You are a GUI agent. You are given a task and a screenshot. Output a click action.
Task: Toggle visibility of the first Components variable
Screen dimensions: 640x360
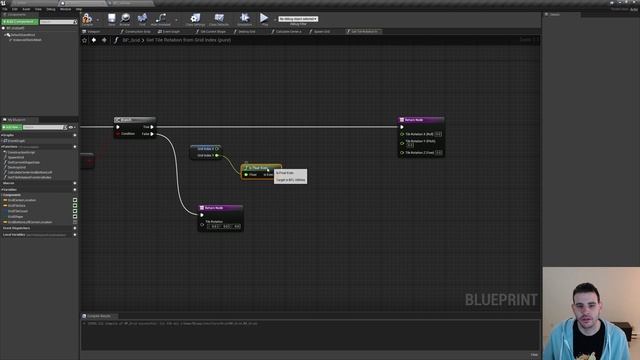[x=75, y=200]
